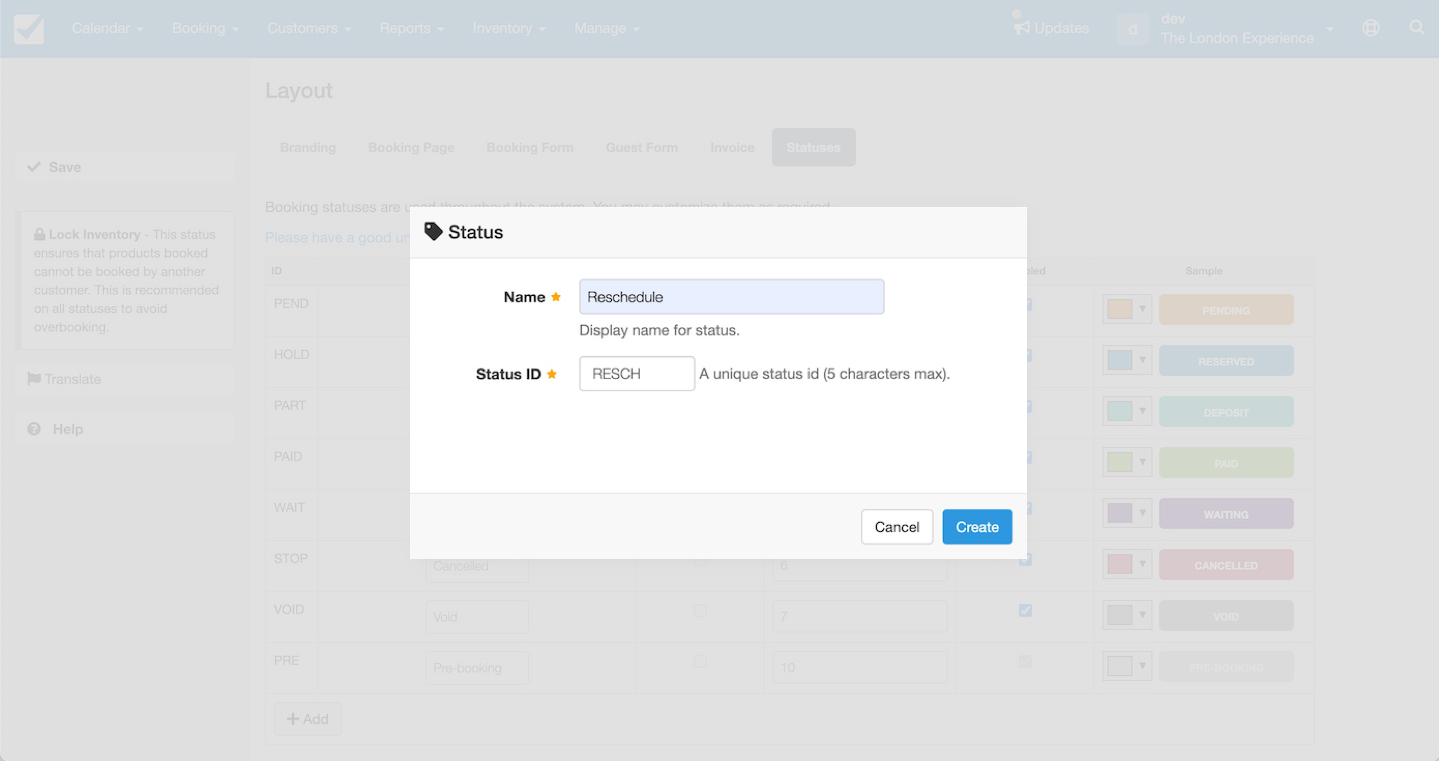Click the Name input field
The width and height of the screenshot is (1439, 761).
pyautogui.click(x=731, y=297)
